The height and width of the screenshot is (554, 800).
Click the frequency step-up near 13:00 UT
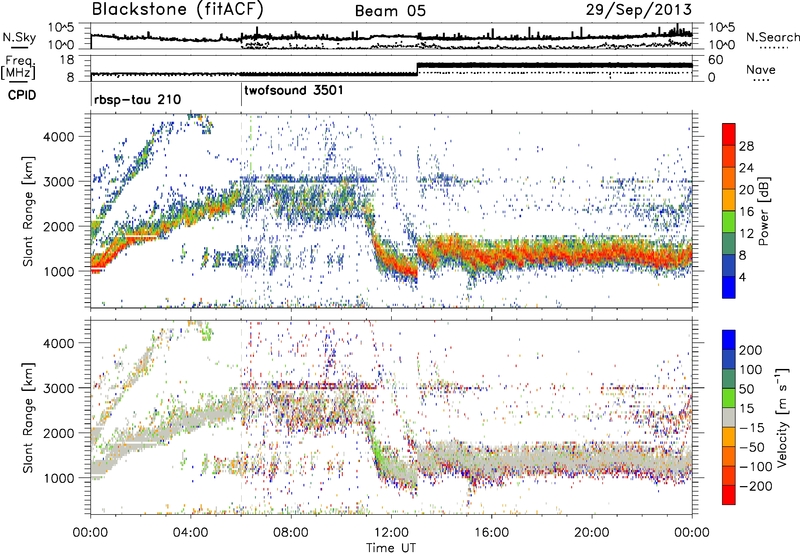tap(417, 69)
